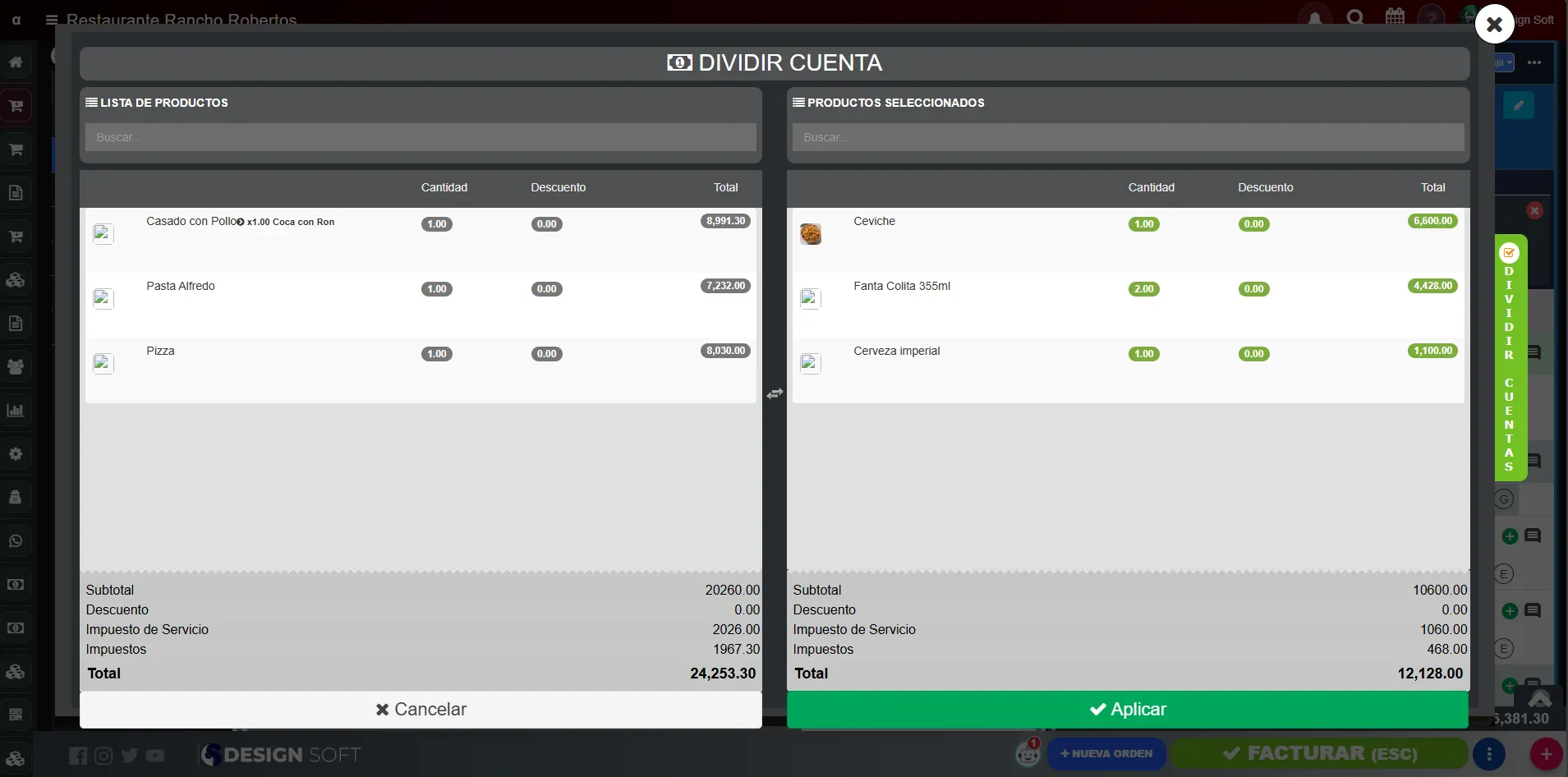Open the Instagram icon in footer
The image size is (1568, 777).
point(103,756)
